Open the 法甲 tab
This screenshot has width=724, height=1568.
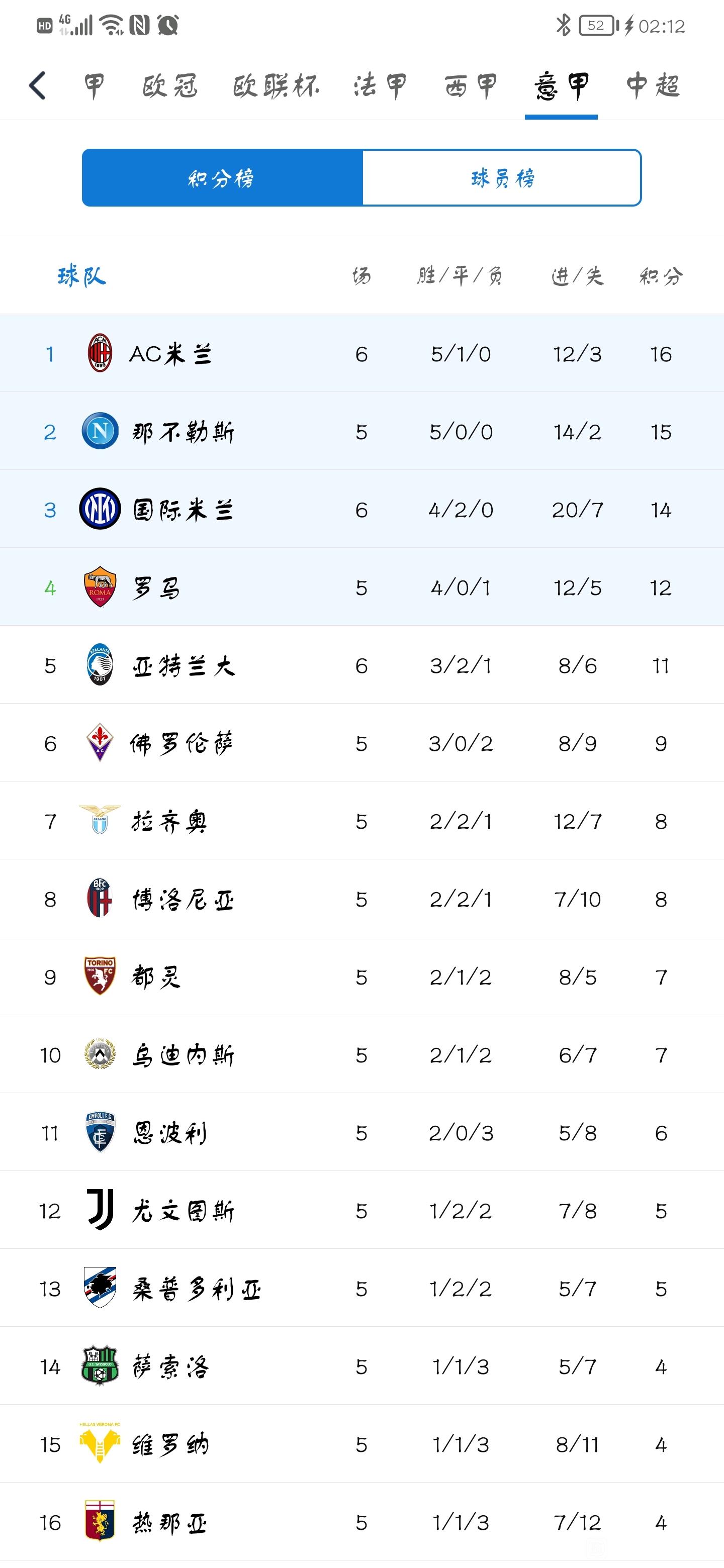[x=380, y=86]
